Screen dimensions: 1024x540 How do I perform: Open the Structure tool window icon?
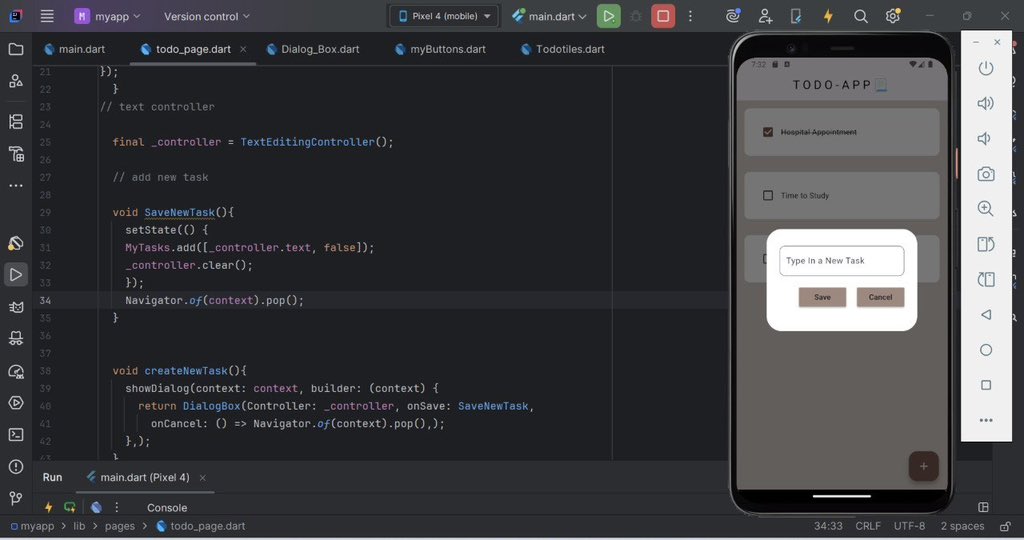[16, 121]
